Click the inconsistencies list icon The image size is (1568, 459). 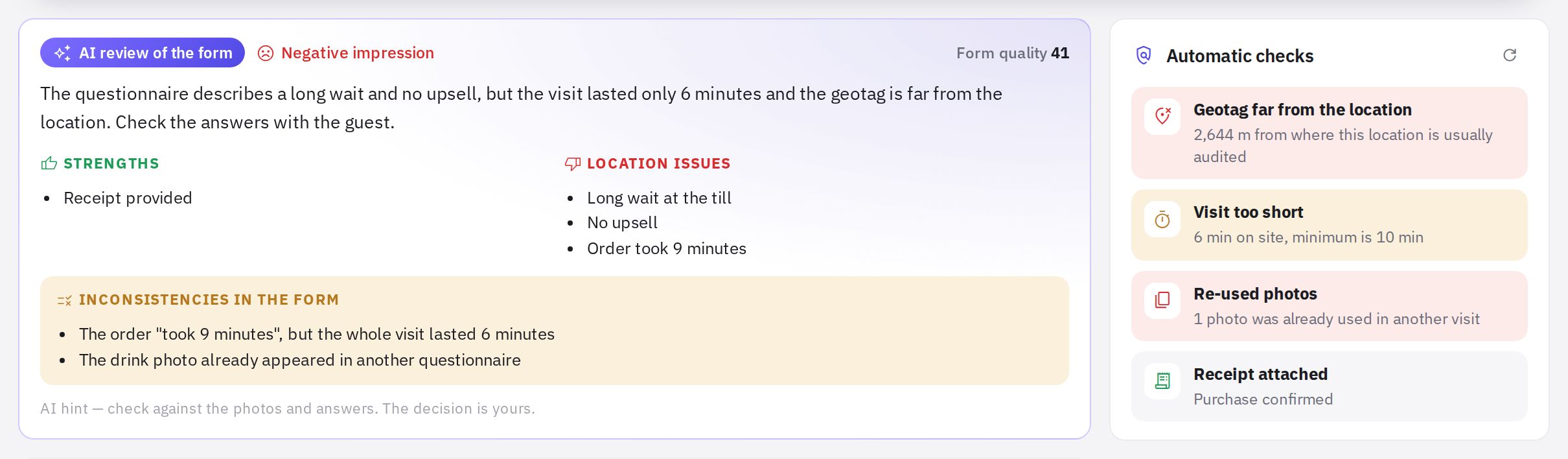tap(65, 300)
